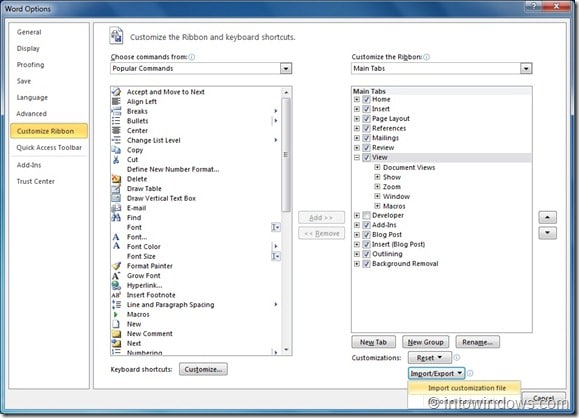Choose Import customization file menu item
This screenshot has height=418, width=579.
465,388
